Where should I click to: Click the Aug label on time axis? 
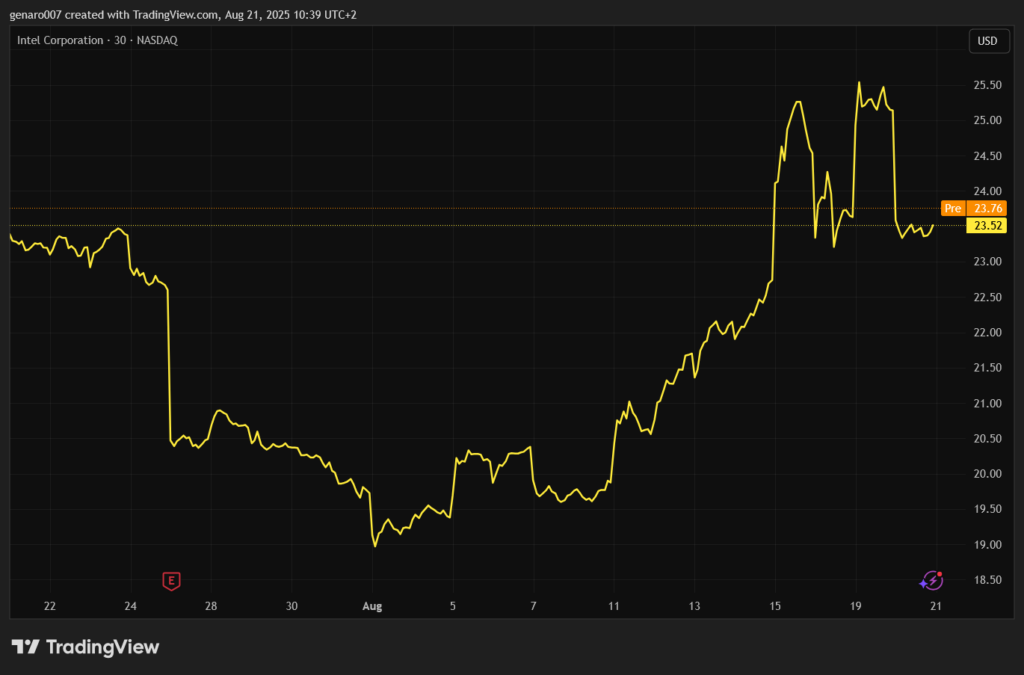coord(372,606)
